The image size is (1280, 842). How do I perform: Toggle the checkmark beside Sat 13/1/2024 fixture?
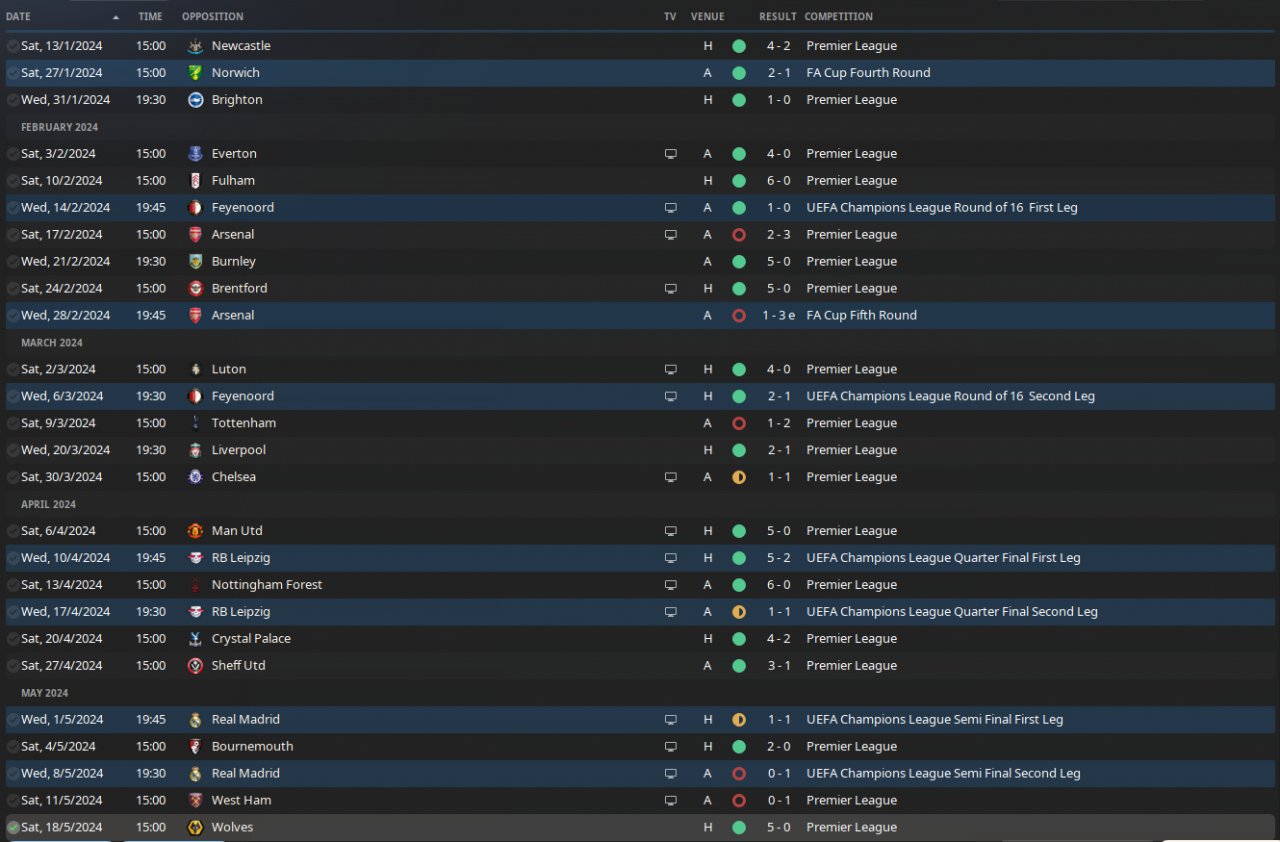pos(12,46)
